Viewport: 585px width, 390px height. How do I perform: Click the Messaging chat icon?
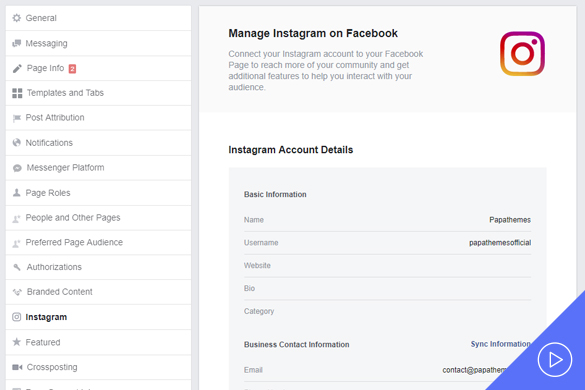tap(16, 43)
